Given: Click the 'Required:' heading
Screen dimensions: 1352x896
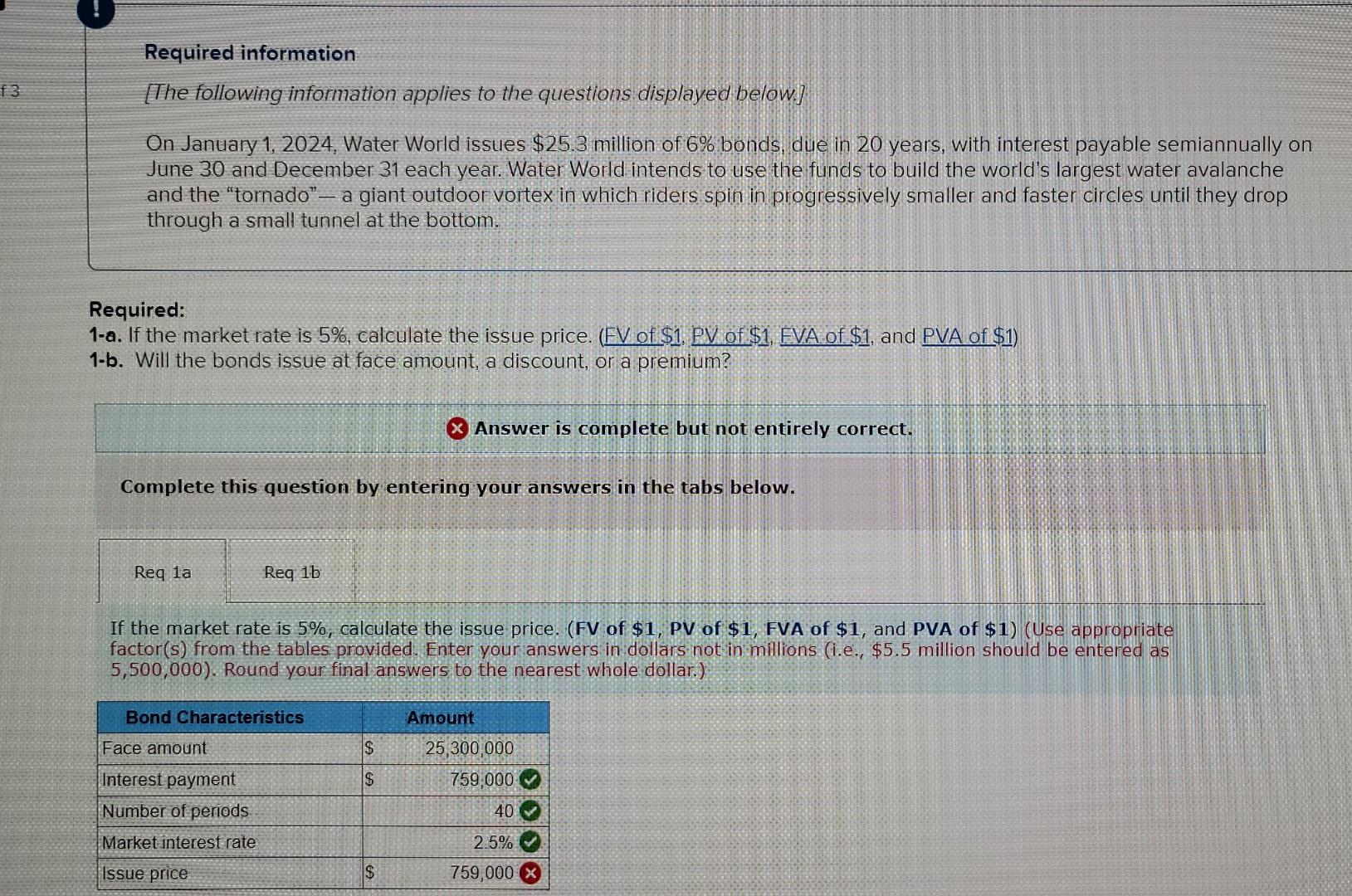Looking at the screenshot, I should (x=137, y=309).
